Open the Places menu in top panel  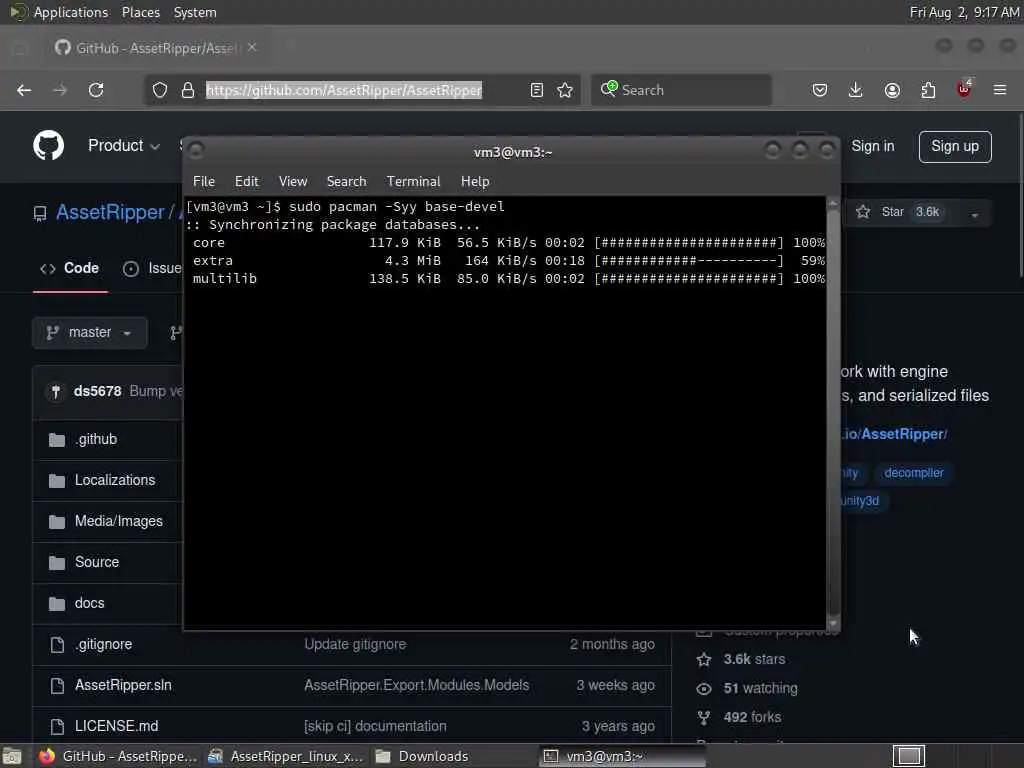[x=140, y=12]
